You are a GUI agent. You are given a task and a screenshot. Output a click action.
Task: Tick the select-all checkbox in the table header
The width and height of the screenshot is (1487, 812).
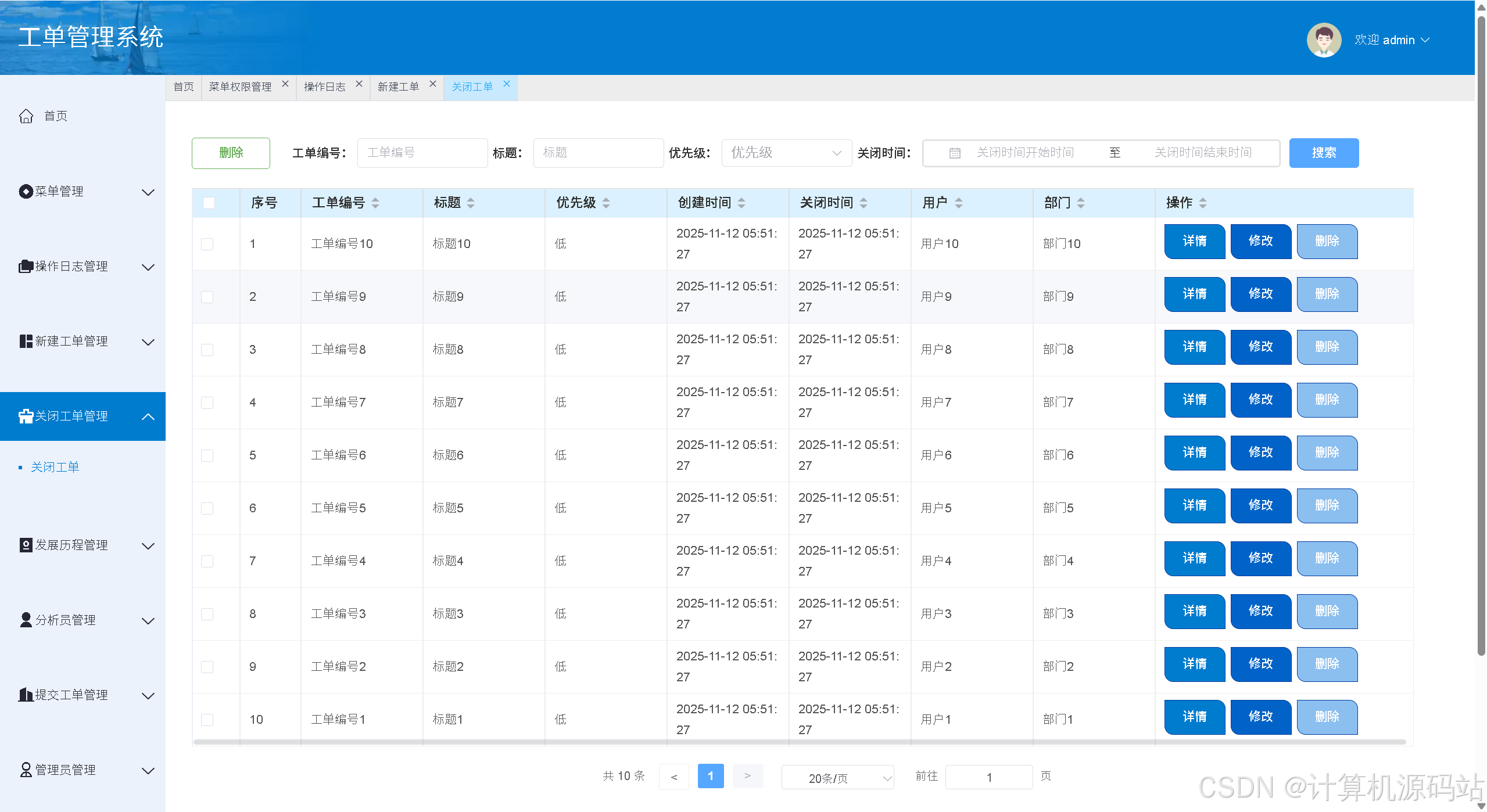point(209,203)
